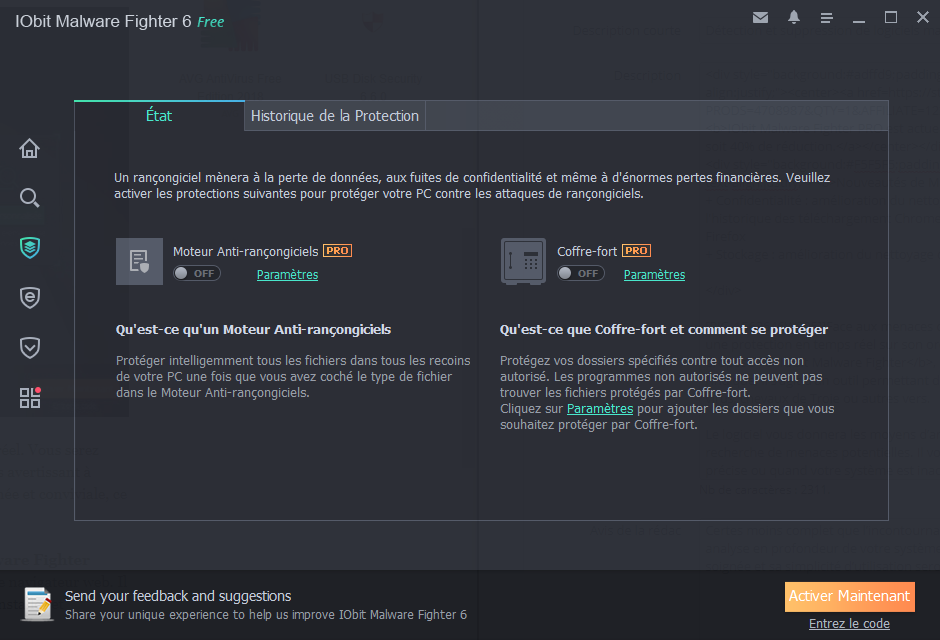Open the notifications bell icon

tap(794, 17)
